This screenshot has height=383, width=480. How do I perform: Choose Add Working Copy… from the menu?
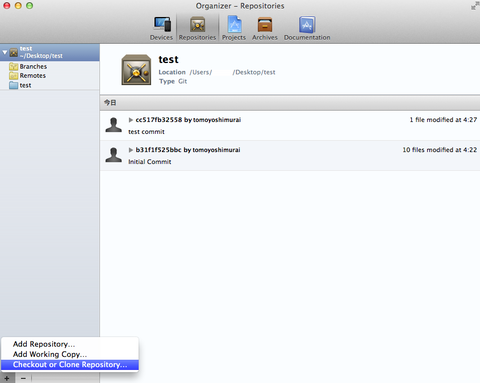tap(70, 354)
